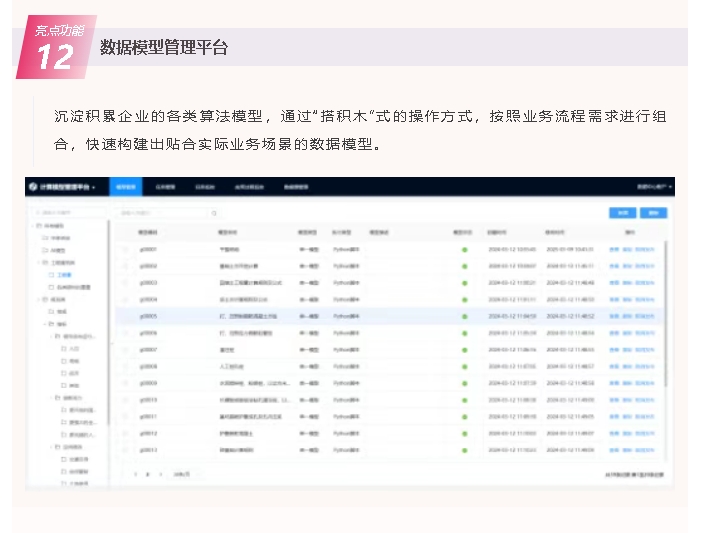Image resolution: width=701 pixels, height=533 pixels.
Task: Click the table's vertical scrollbar
Action: pos(667,300)
